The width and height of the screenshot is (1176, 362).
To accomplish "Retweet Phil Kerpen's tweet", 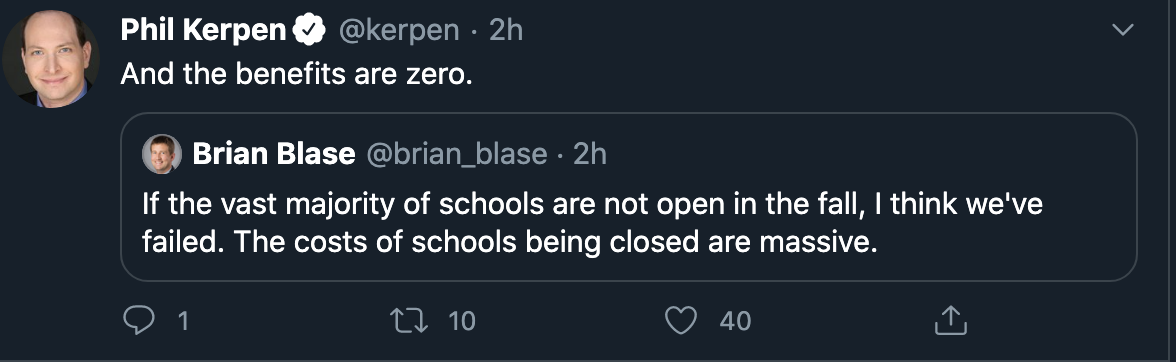I will click(x=410, y=321).
